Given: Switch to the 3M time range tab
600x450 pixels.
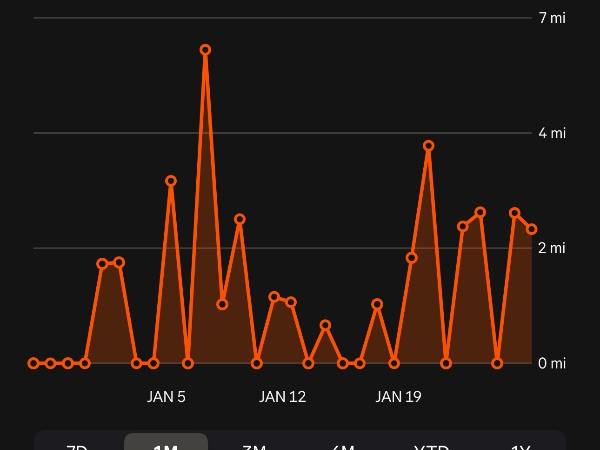Looking at the screenshot, I should coord(254,444).
